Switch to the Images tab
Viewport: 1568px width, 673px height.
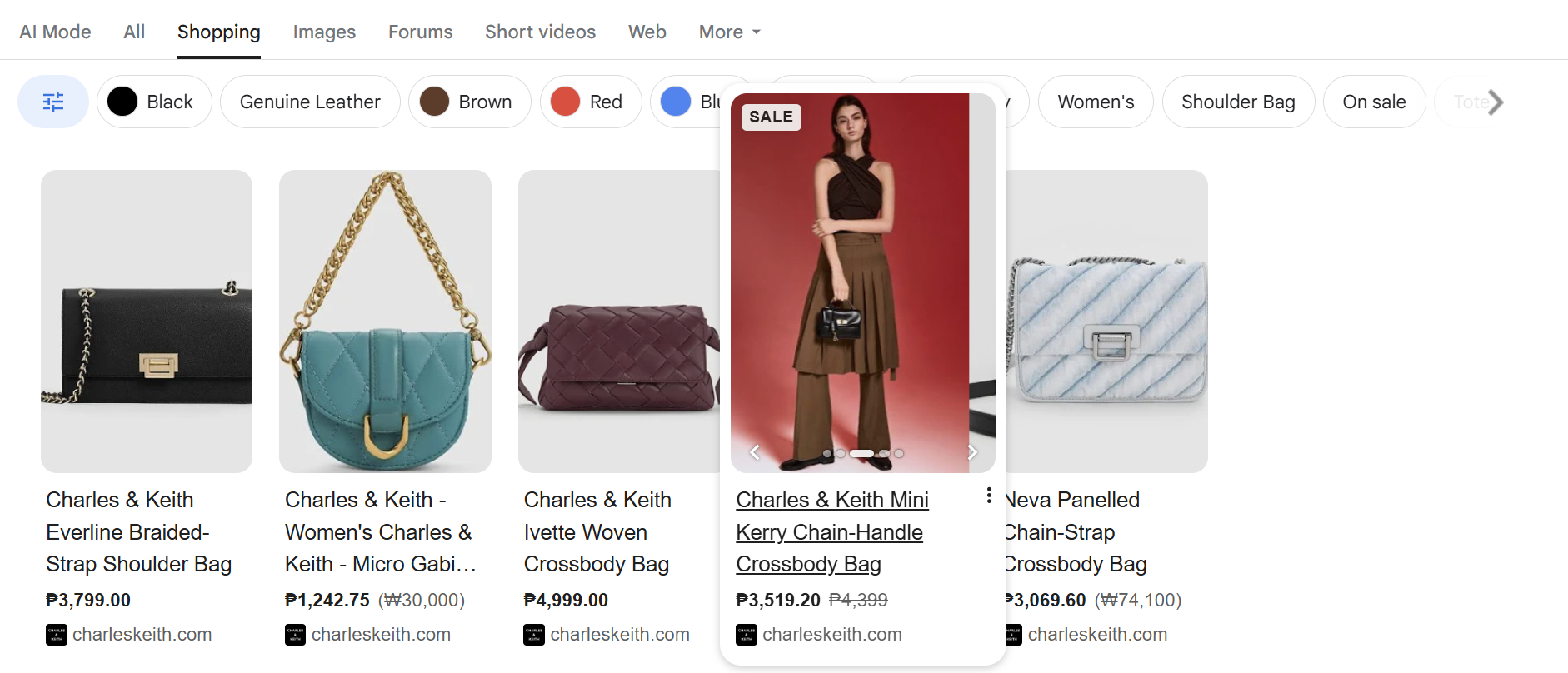pyautogui.click(x=324, y=32)
